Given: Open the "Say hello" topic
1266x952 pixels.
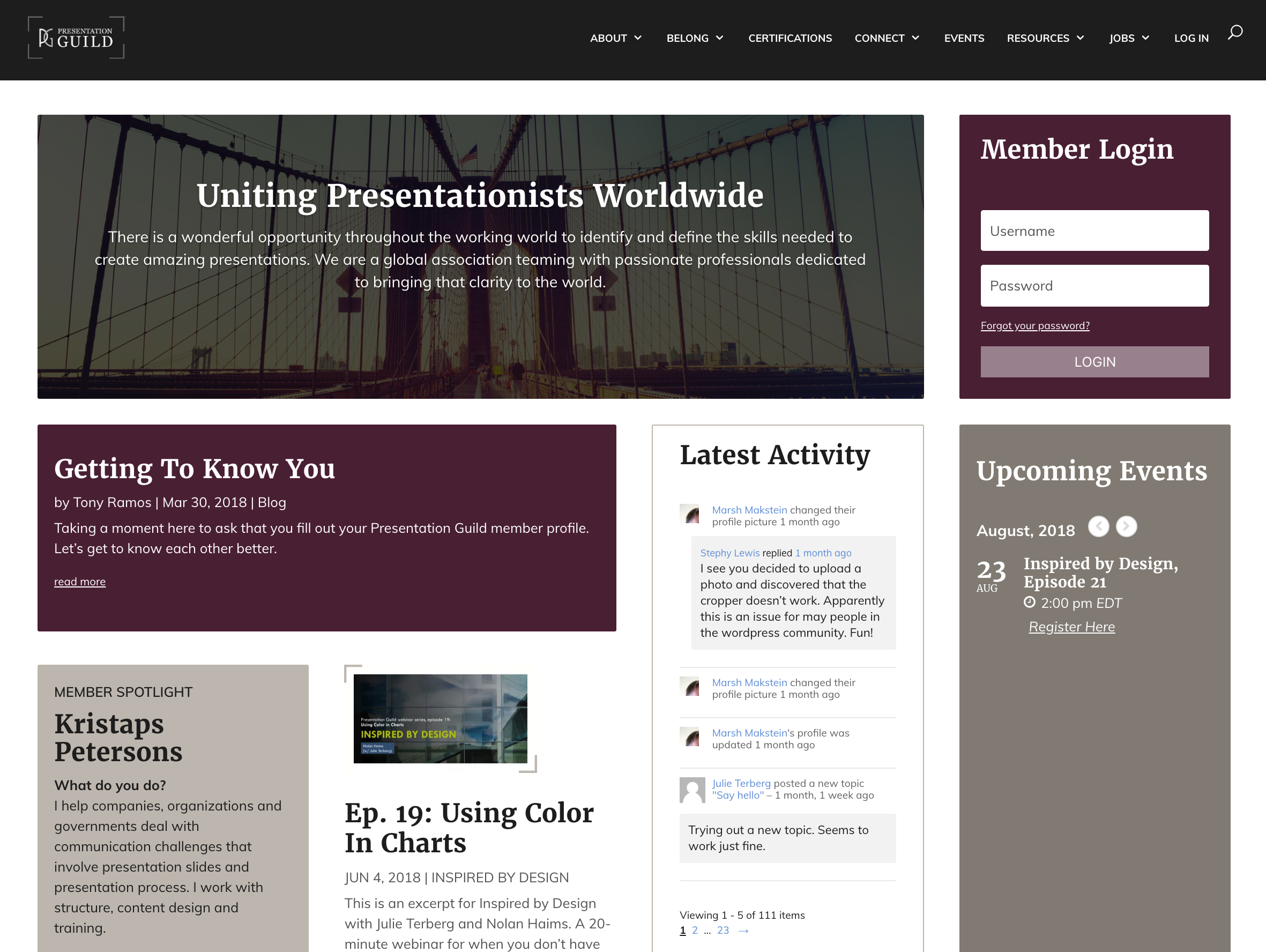Looking at the screenshot, I should tap(738, 795).
